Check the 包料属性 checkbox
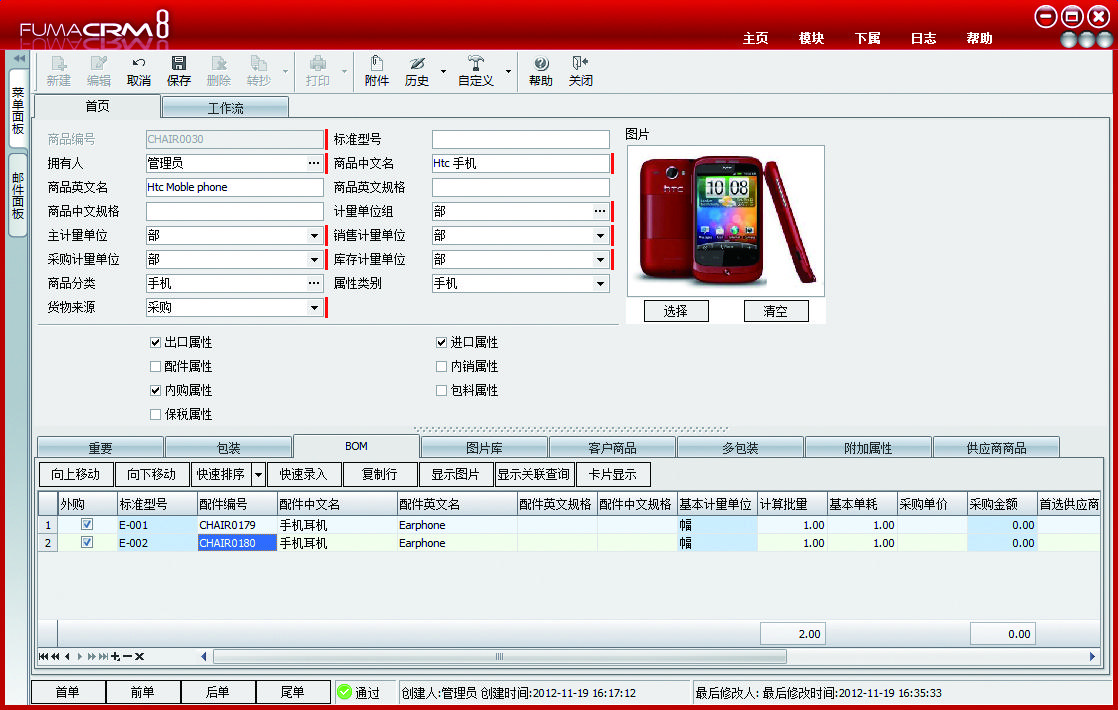The width and height of the screenshot is (1118, 710). [441, 390]
